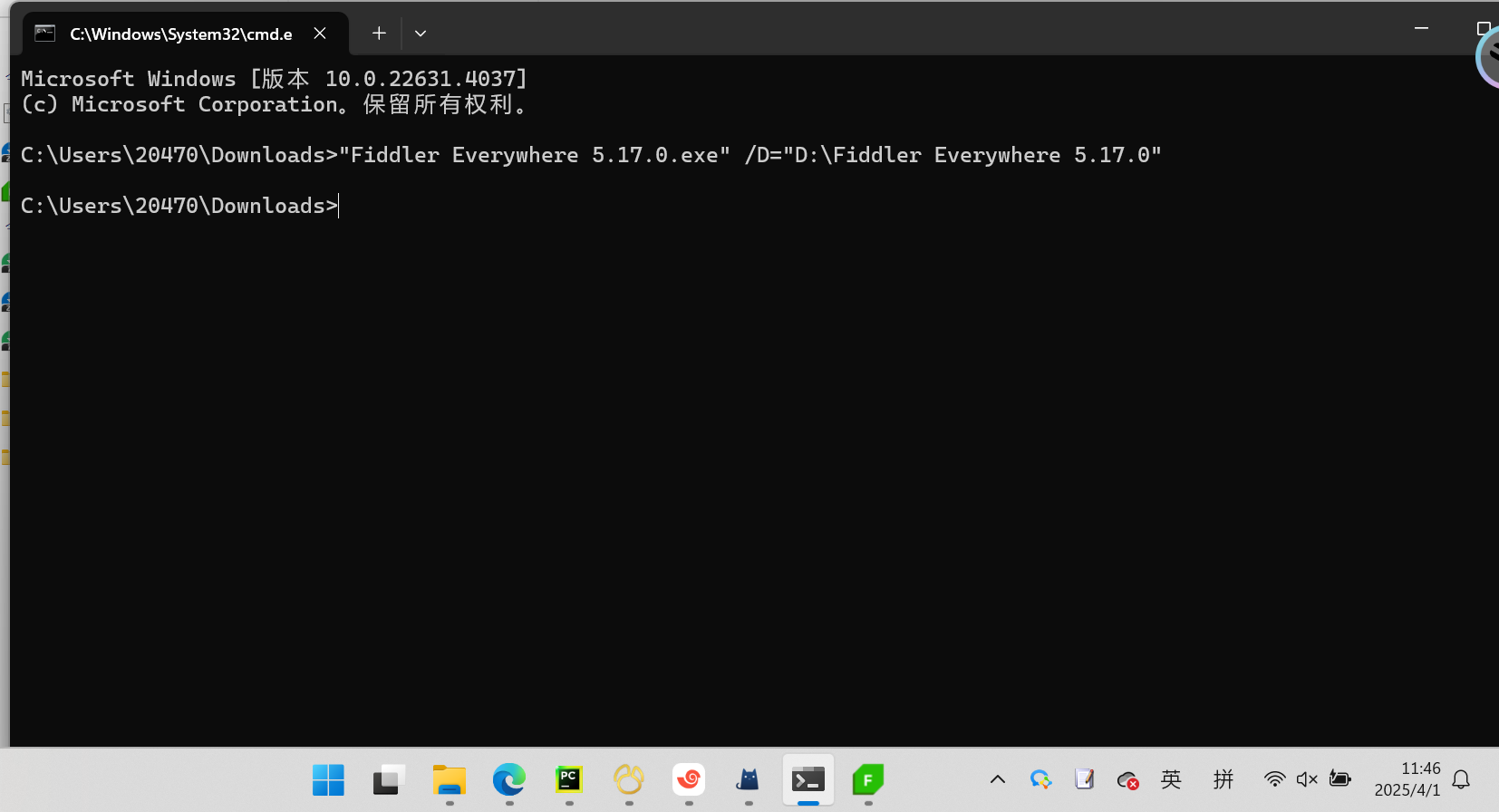Image resolution: width=1499 pixels, height=812 pixels.
Task: Open the yellow knot app in taskbar
Action: (x=628, y=779)
